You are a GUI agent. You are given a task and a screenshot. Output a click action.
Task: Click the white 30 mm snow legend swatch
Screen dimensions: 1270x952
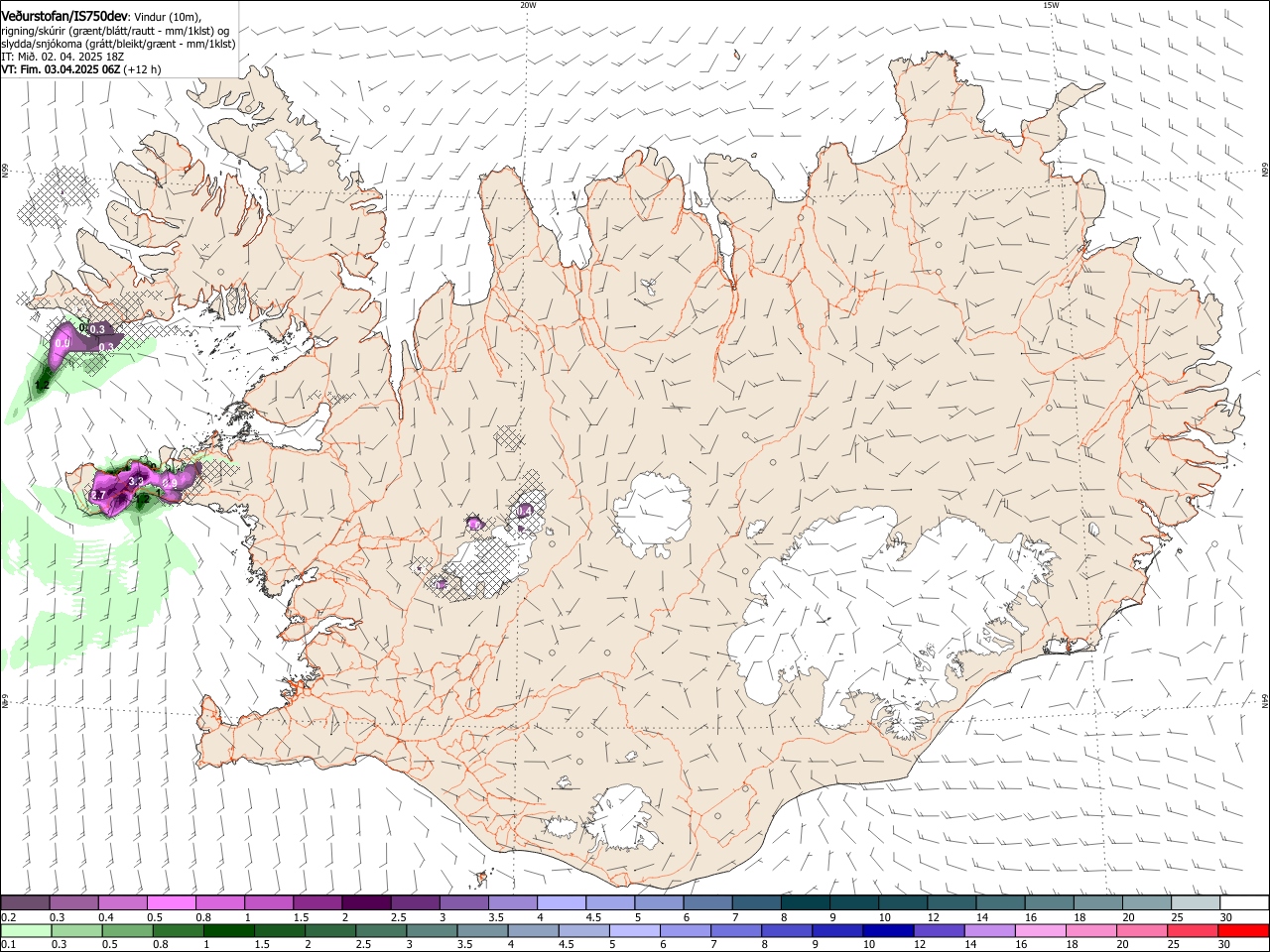(x=1243, y=903)
